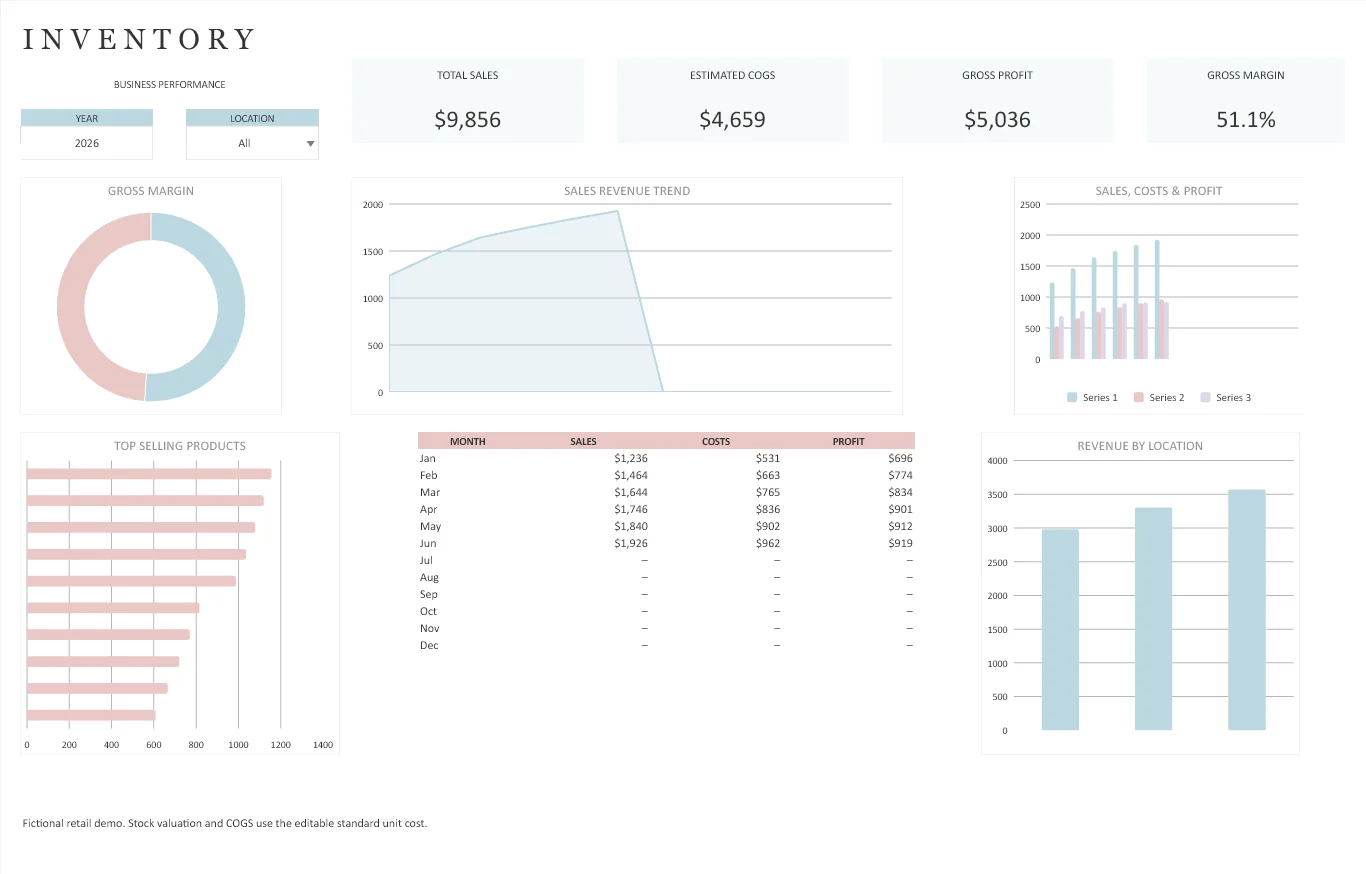Click the longest Top Selling Products bar

click(149, 474)
